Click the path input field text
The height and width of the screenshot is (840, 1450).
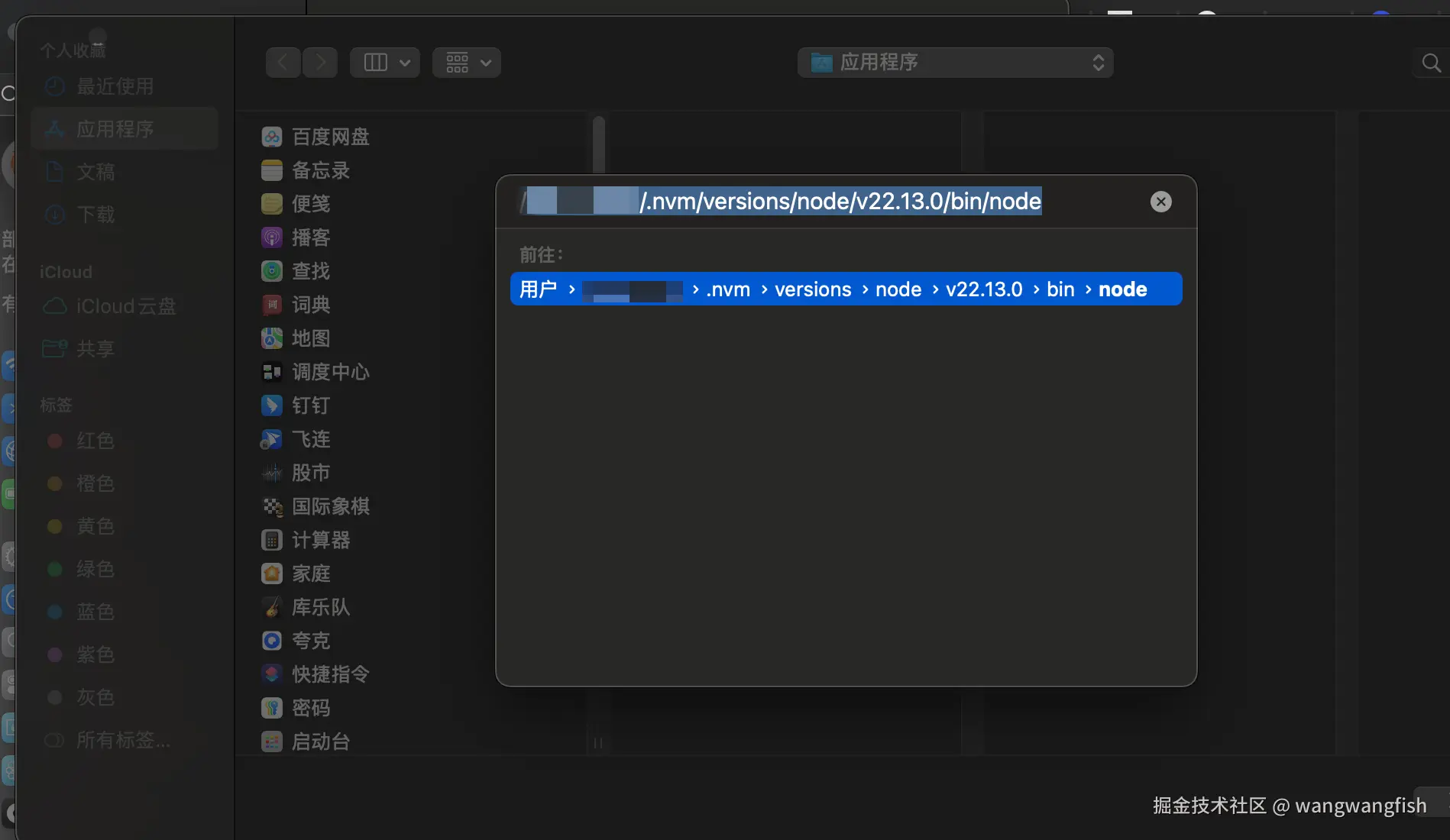[781, 202]
